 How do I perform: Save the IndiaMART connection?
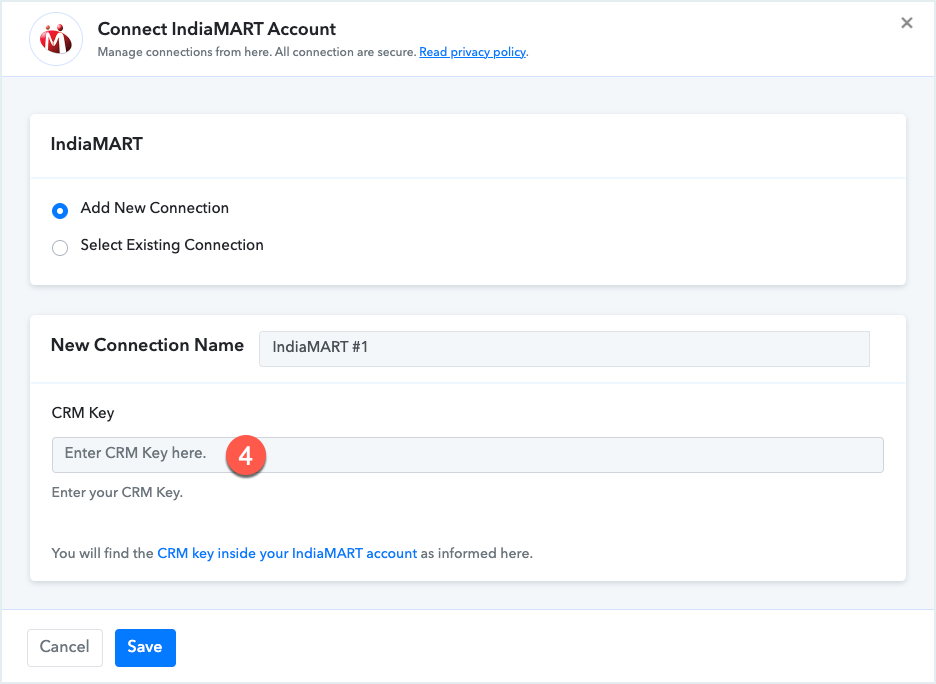click(x=145, y=647)
